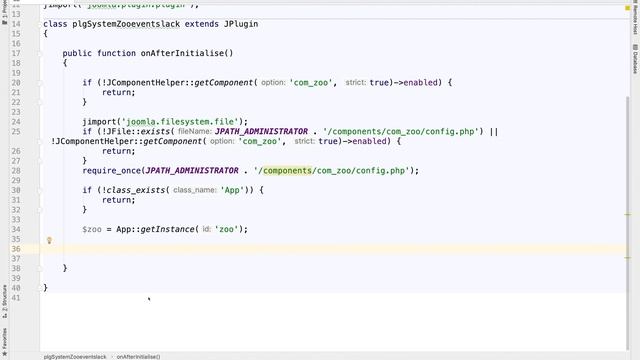640x360 pixels.
Task: Click 'getInstance' method call on line 34
Action: tap(167, 229)
